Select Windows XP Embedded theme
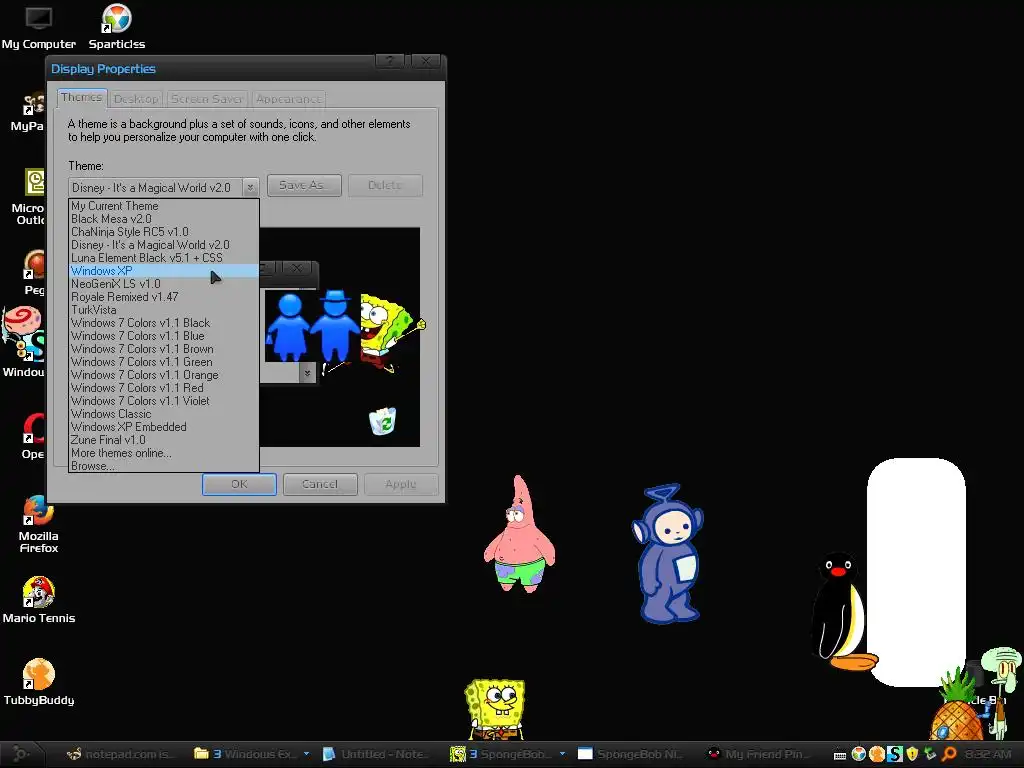Screen dimensions: 1024x768 163,427
